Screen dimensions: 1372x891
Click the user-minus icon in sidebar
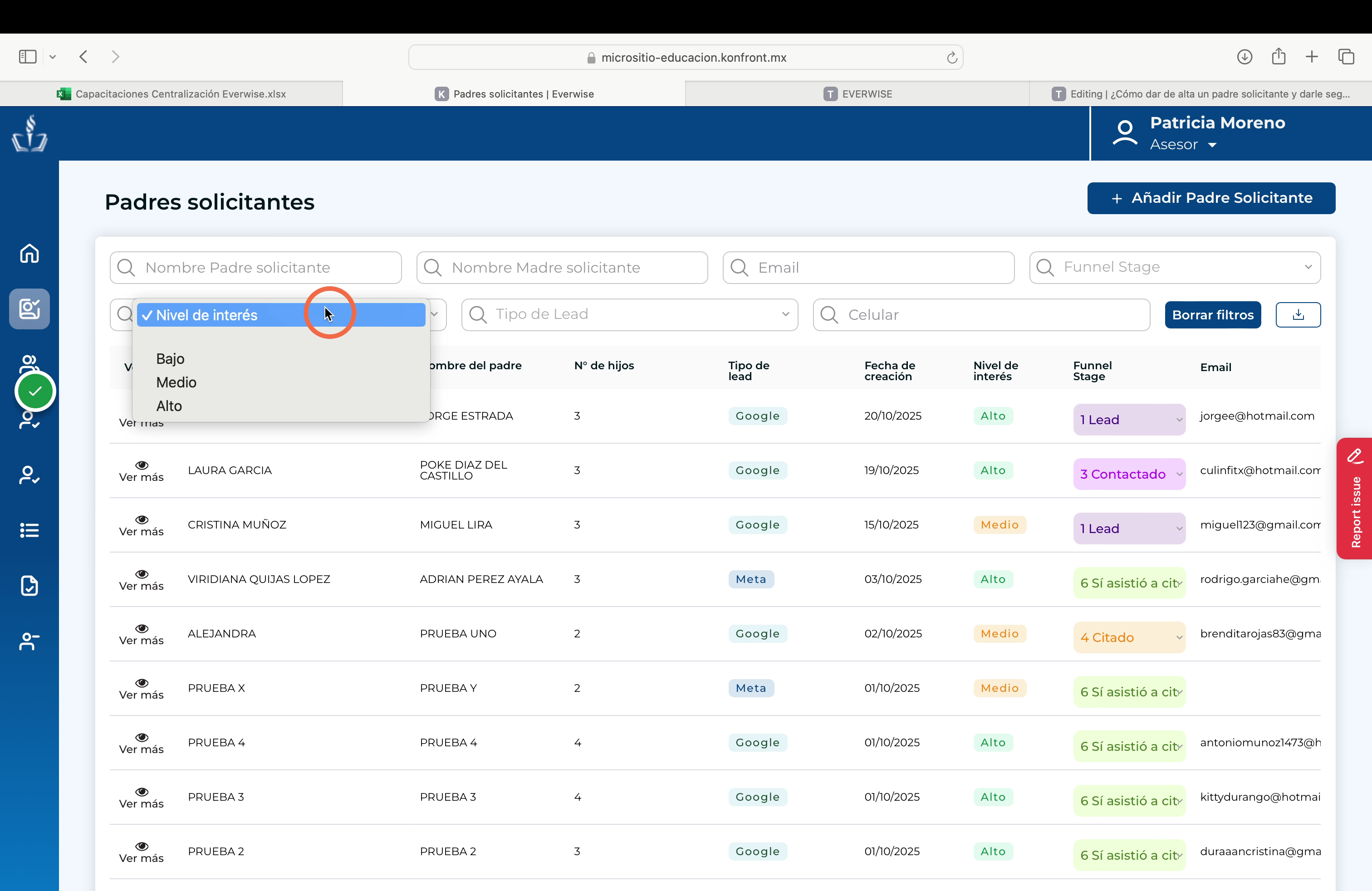29,641
